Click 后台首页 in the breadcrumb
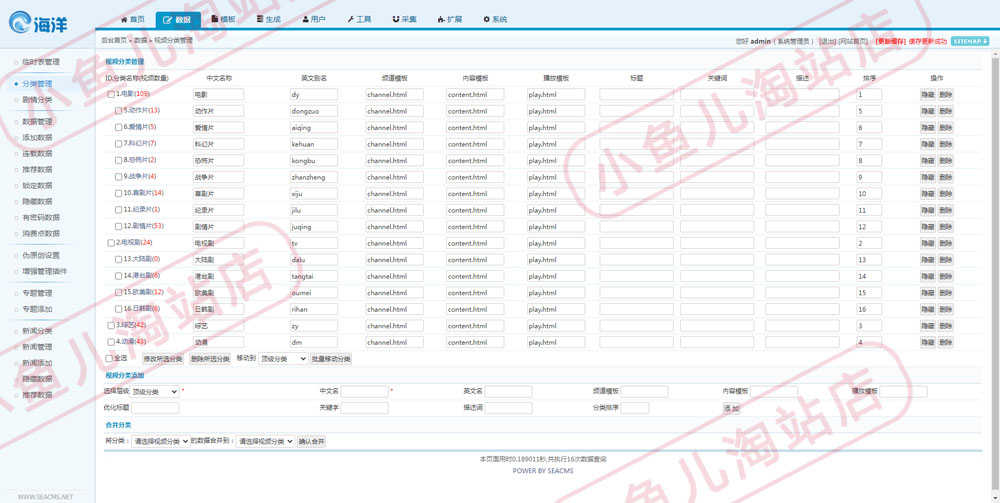The height and width of the screenshot is (503, 1000). point(113,40)
